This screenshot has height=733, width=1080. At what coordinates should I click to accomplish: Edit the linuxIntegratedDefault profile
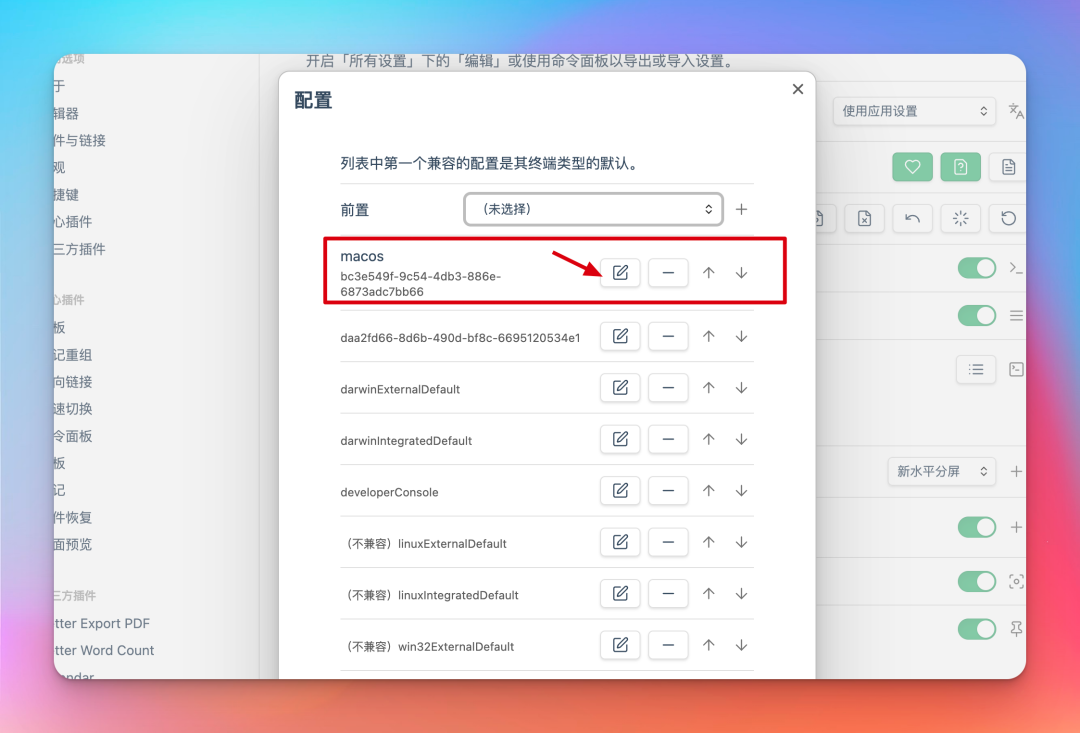pos(620,594)
